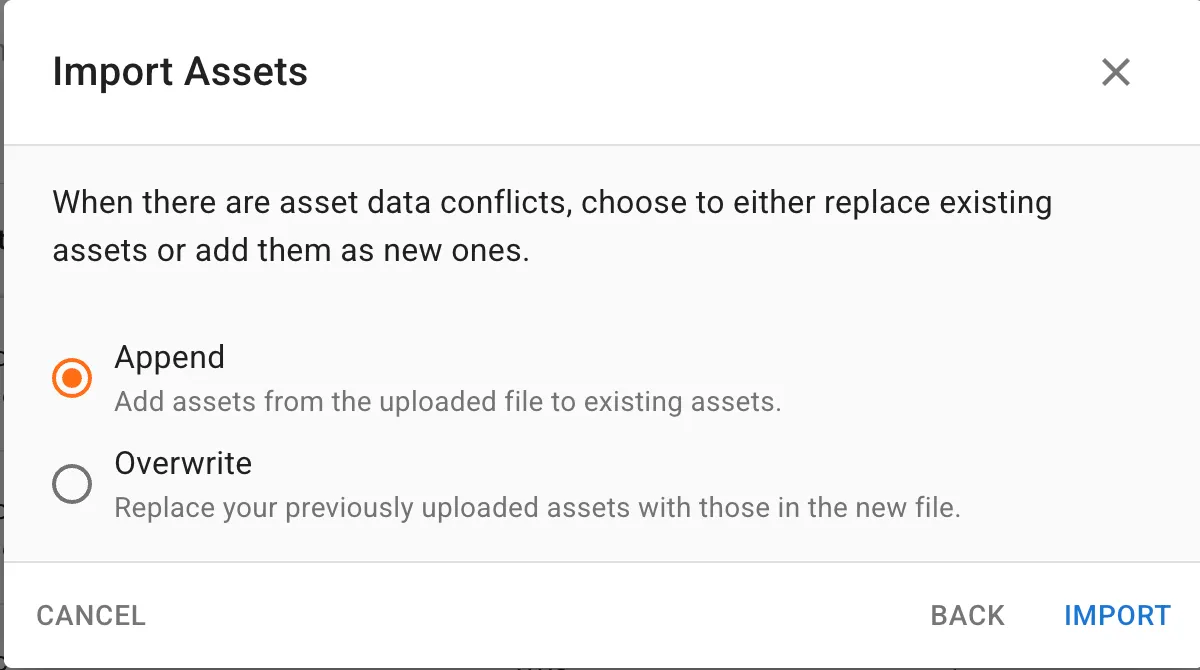Click 'Add assets from the uploaded file' description

coord(447,403)
